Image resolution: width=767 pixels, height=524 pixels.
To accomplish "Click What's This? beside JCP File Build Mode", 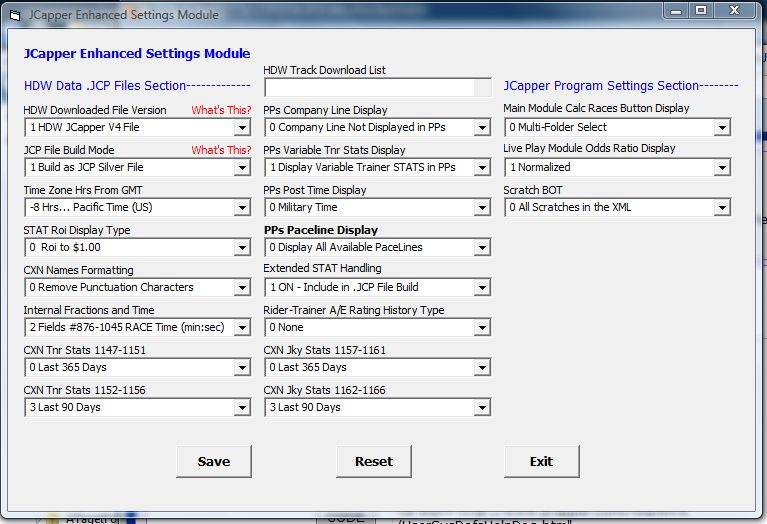I will click(x=221, y=150).
